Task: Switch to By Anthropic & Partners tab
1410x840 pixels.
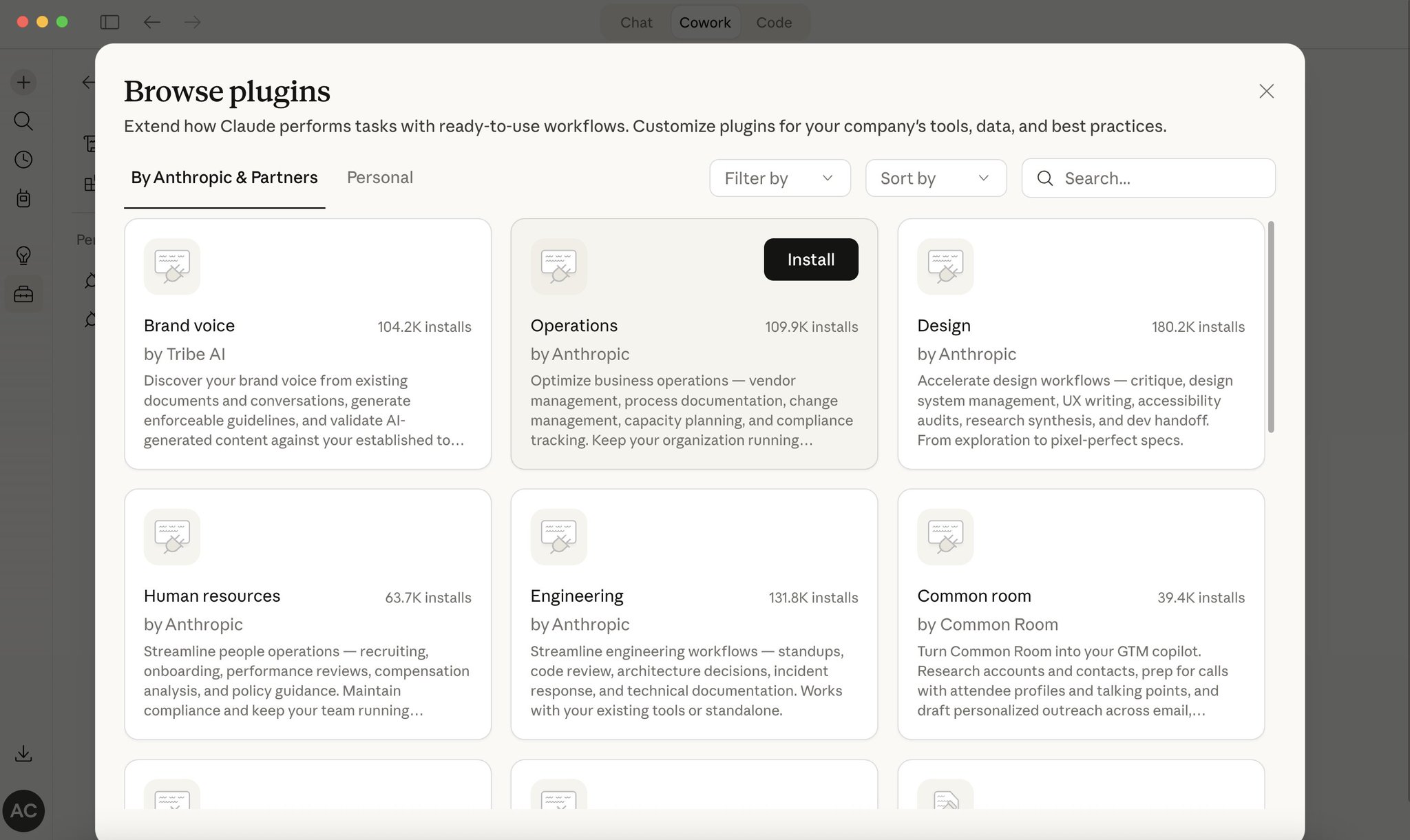Action: (x=224, y=178)
